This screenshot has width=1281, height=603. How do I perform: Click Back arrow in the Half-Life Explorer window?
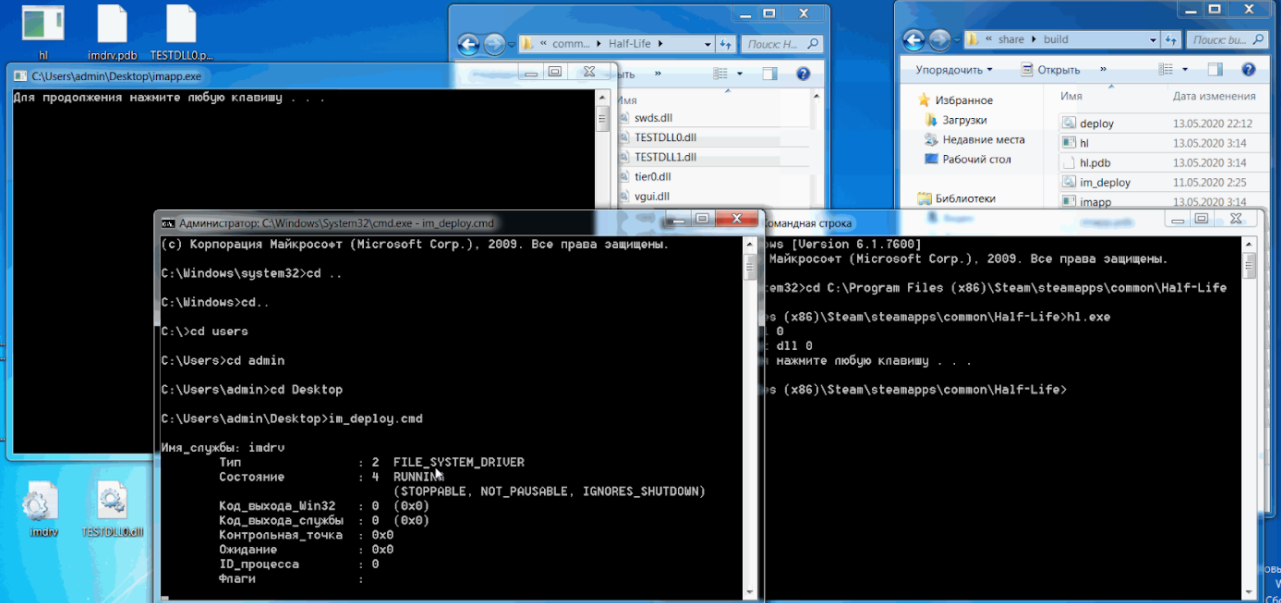[x=468, y=44]
